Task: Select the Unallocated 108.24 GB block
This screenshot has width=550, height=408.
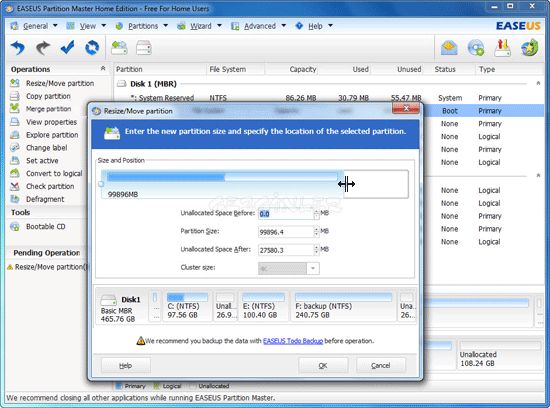Action: point(500,355)
